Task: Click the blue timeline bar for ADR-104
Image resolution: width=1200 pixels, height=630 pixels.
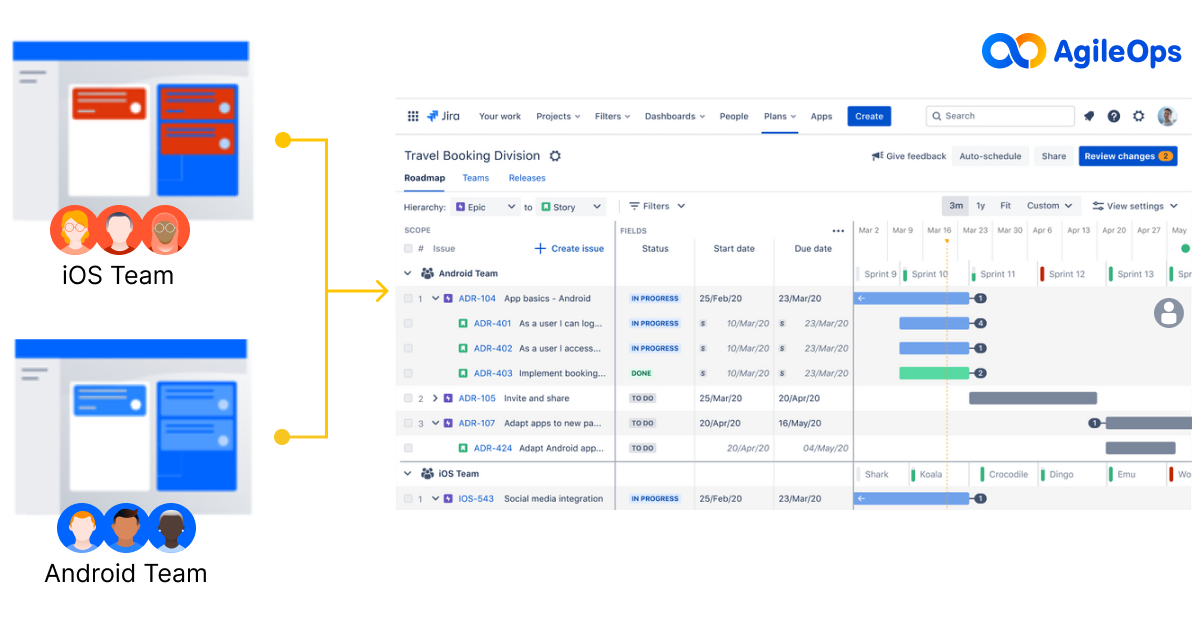Action: click(x=911, y=298)
